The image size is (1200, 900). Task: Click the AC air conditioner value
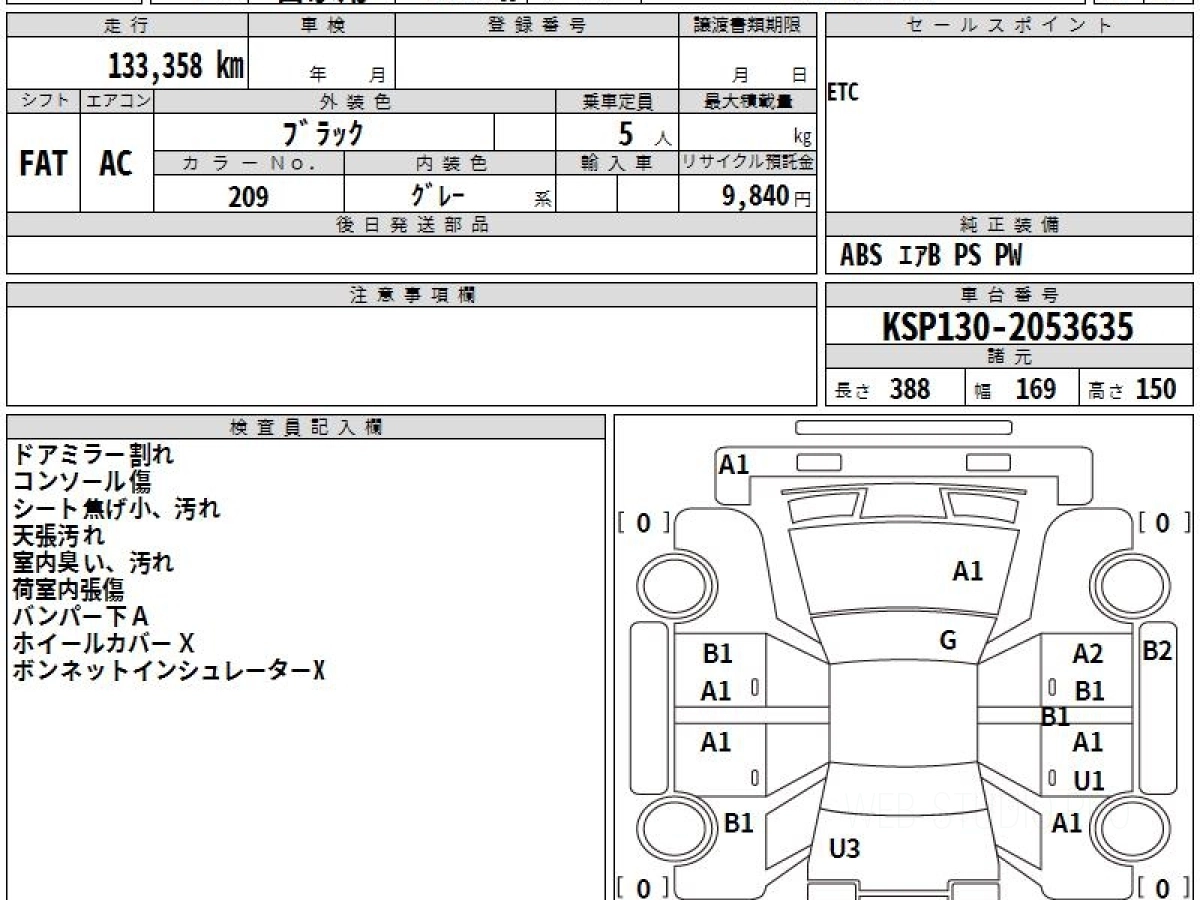click(116, 164)
